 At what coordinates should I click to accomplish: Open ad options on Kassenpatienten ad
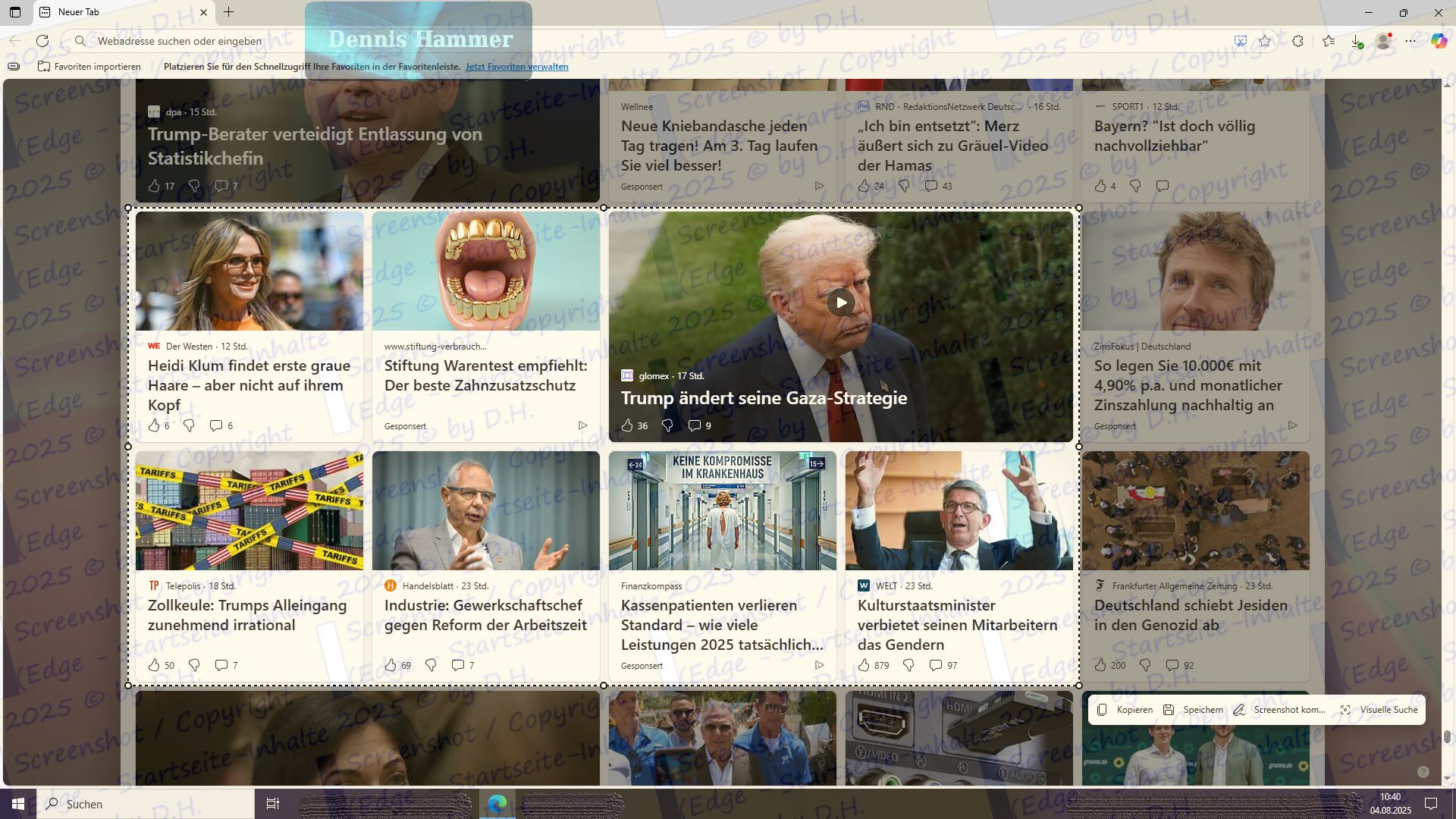819,665
